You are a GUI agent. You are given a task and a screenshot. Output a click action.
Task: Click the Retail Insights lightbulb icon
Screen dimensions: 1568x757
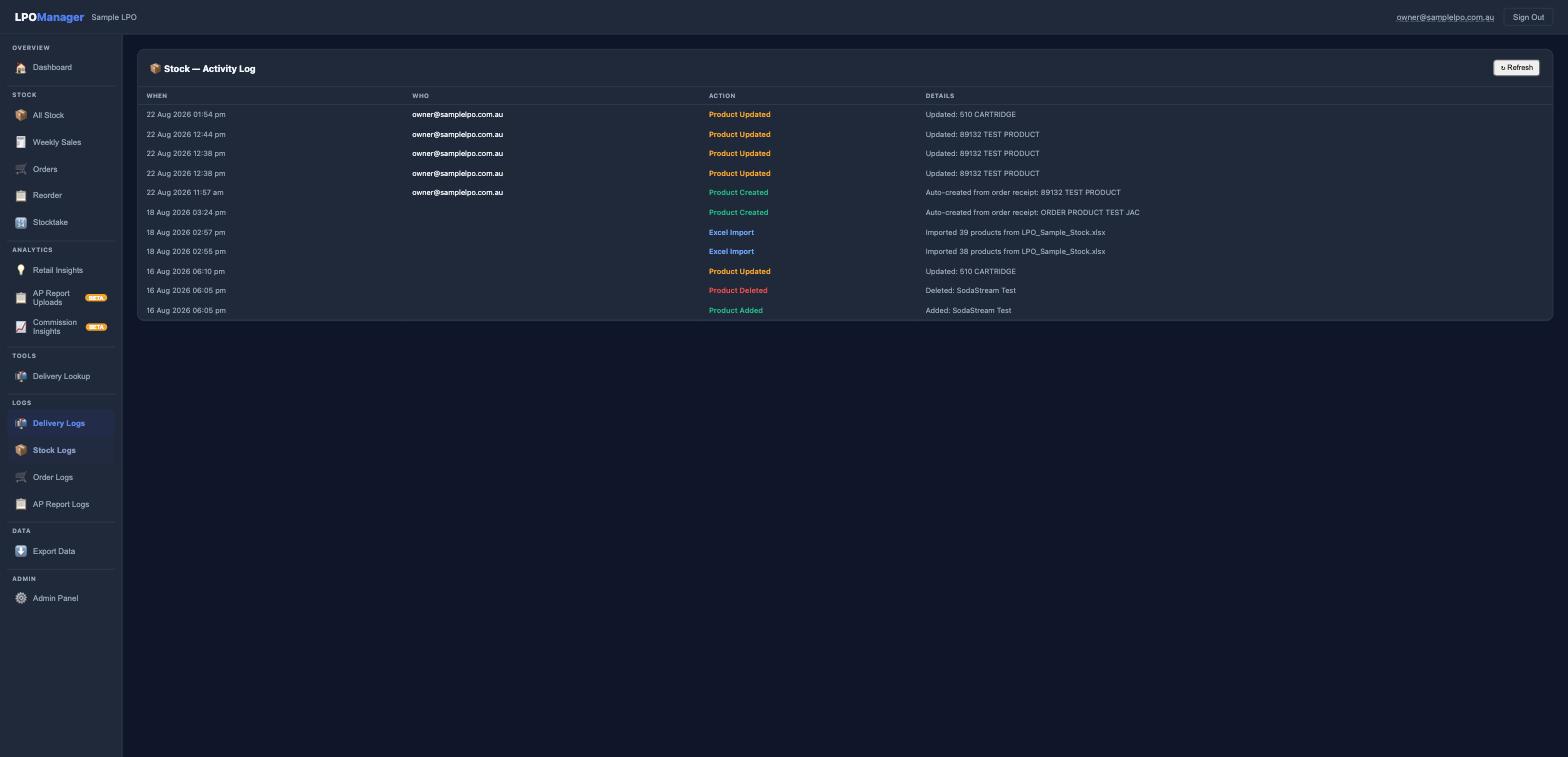[x=21, y=270]
